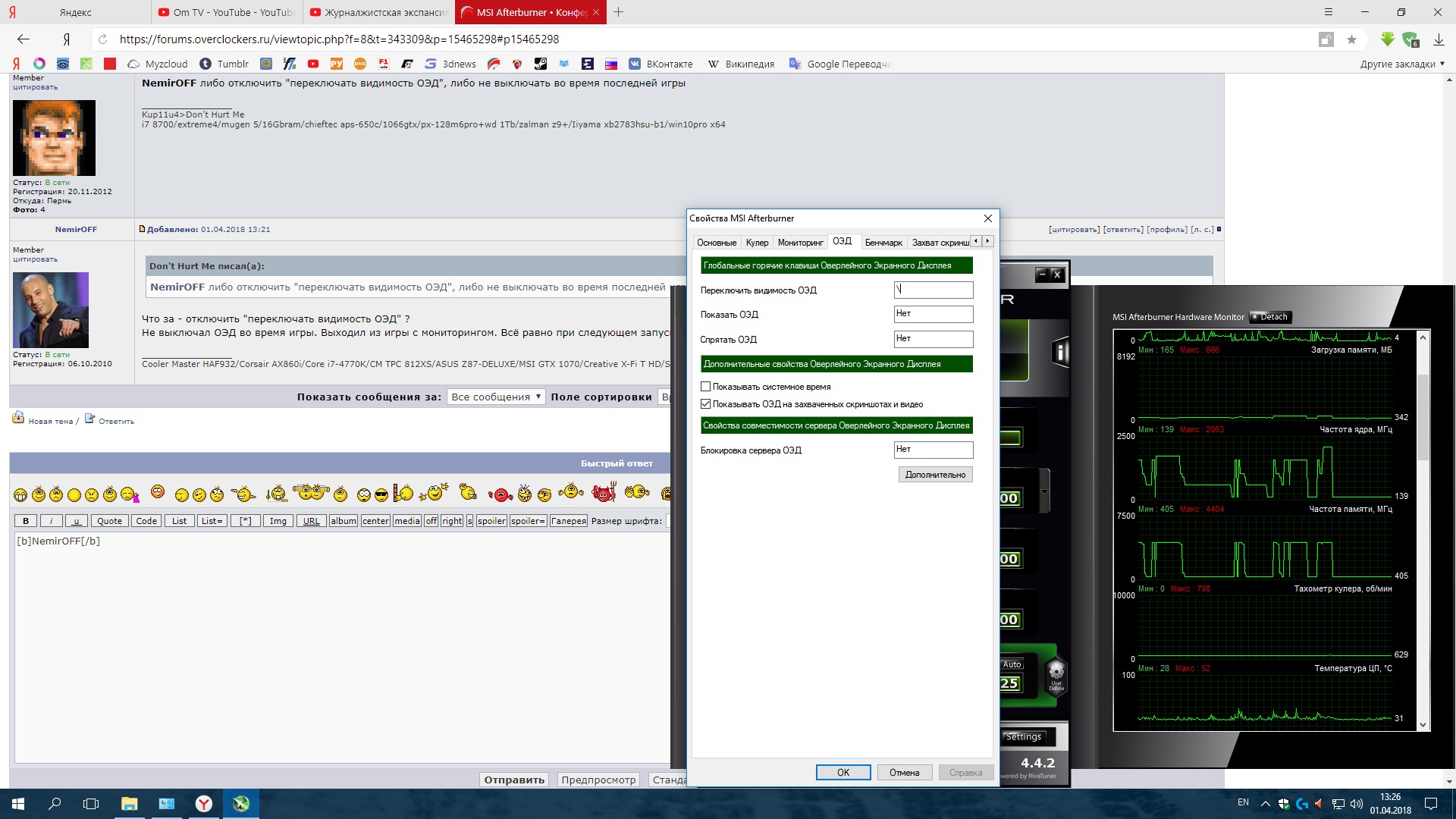
Task: Click the bookmark star icon in address bar
Action: pos(1351,39)
